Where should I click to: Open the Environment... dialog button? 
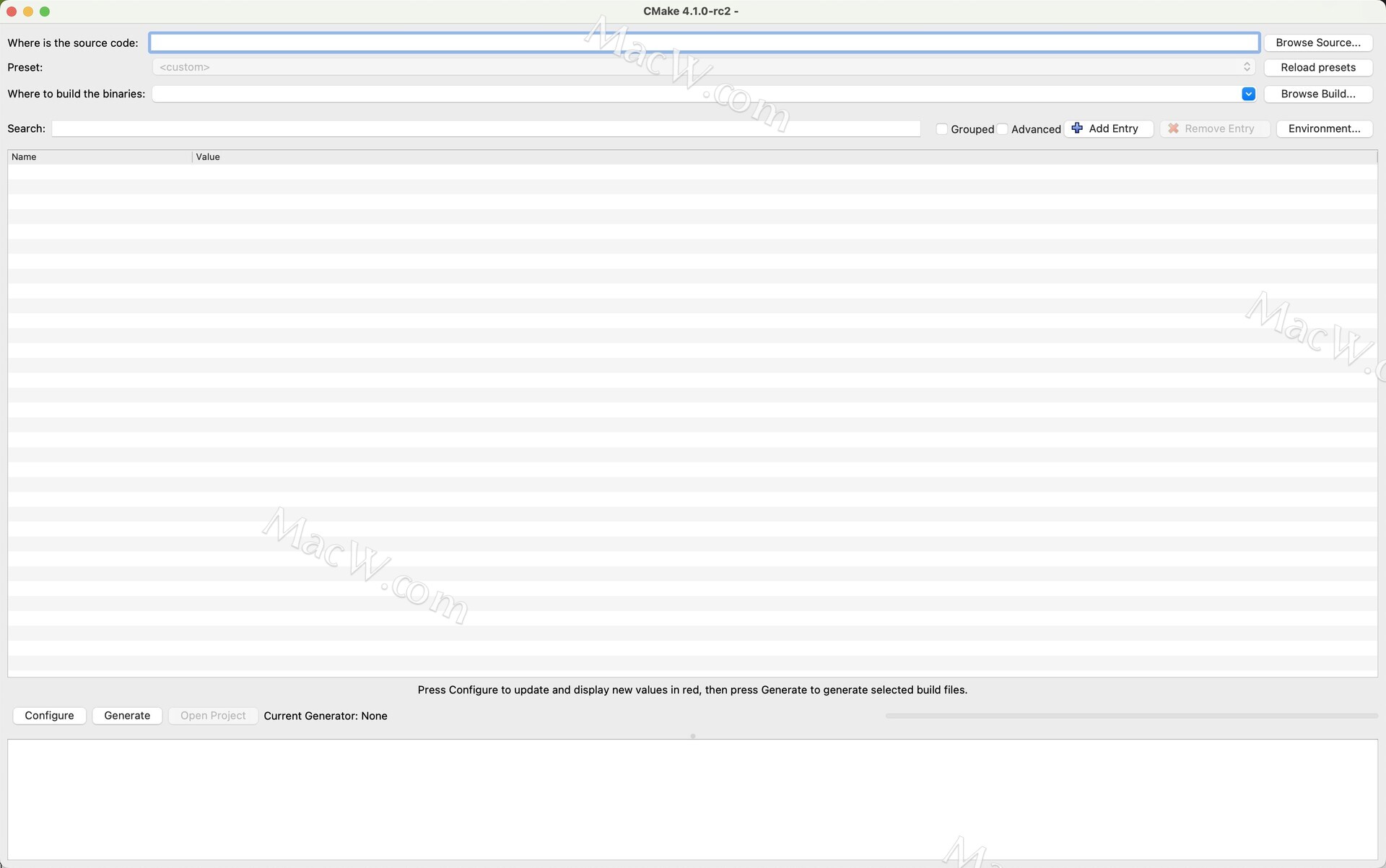(x=1324, y=128)
